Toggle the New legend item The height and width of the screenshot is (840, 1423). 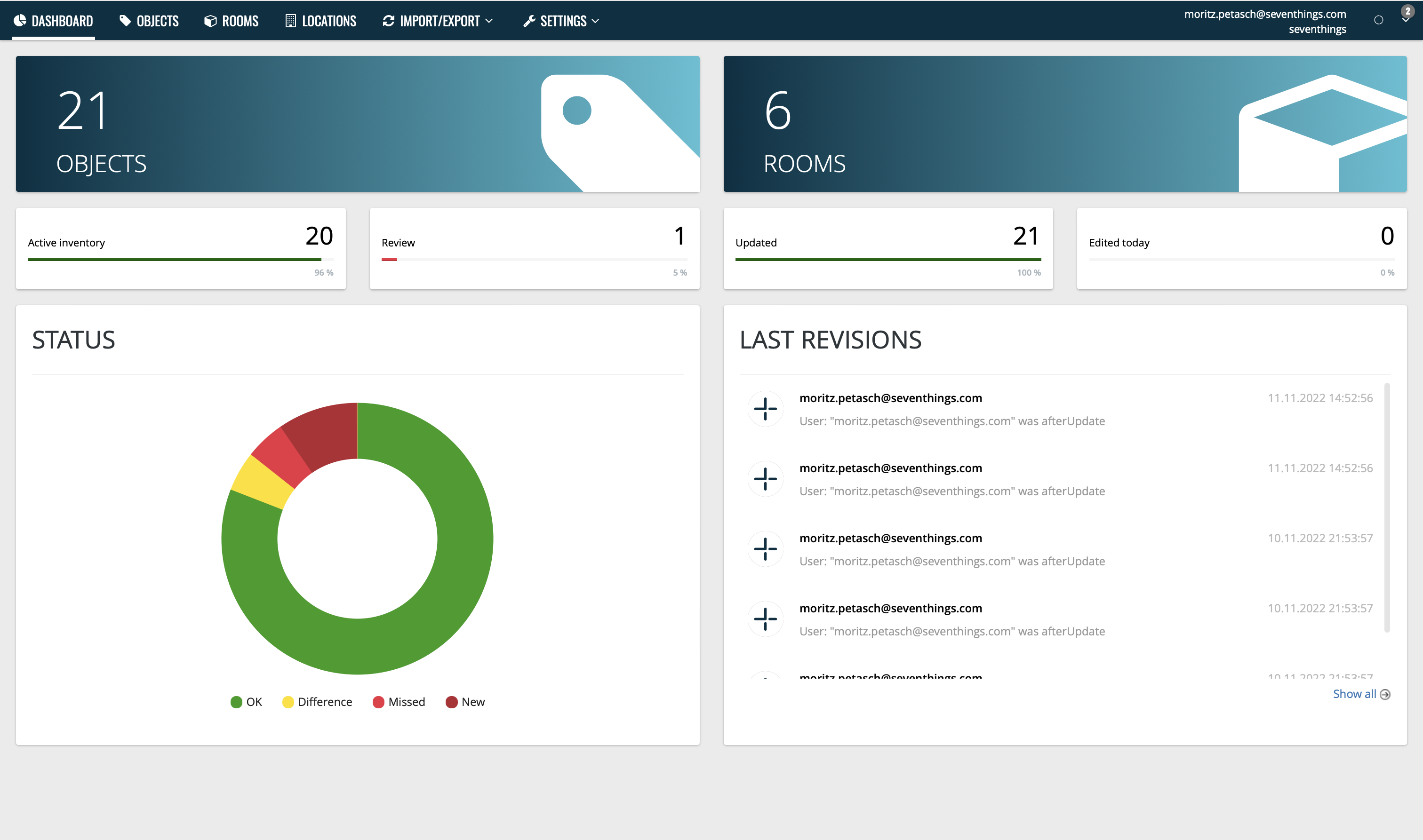[x=465, y=702]
